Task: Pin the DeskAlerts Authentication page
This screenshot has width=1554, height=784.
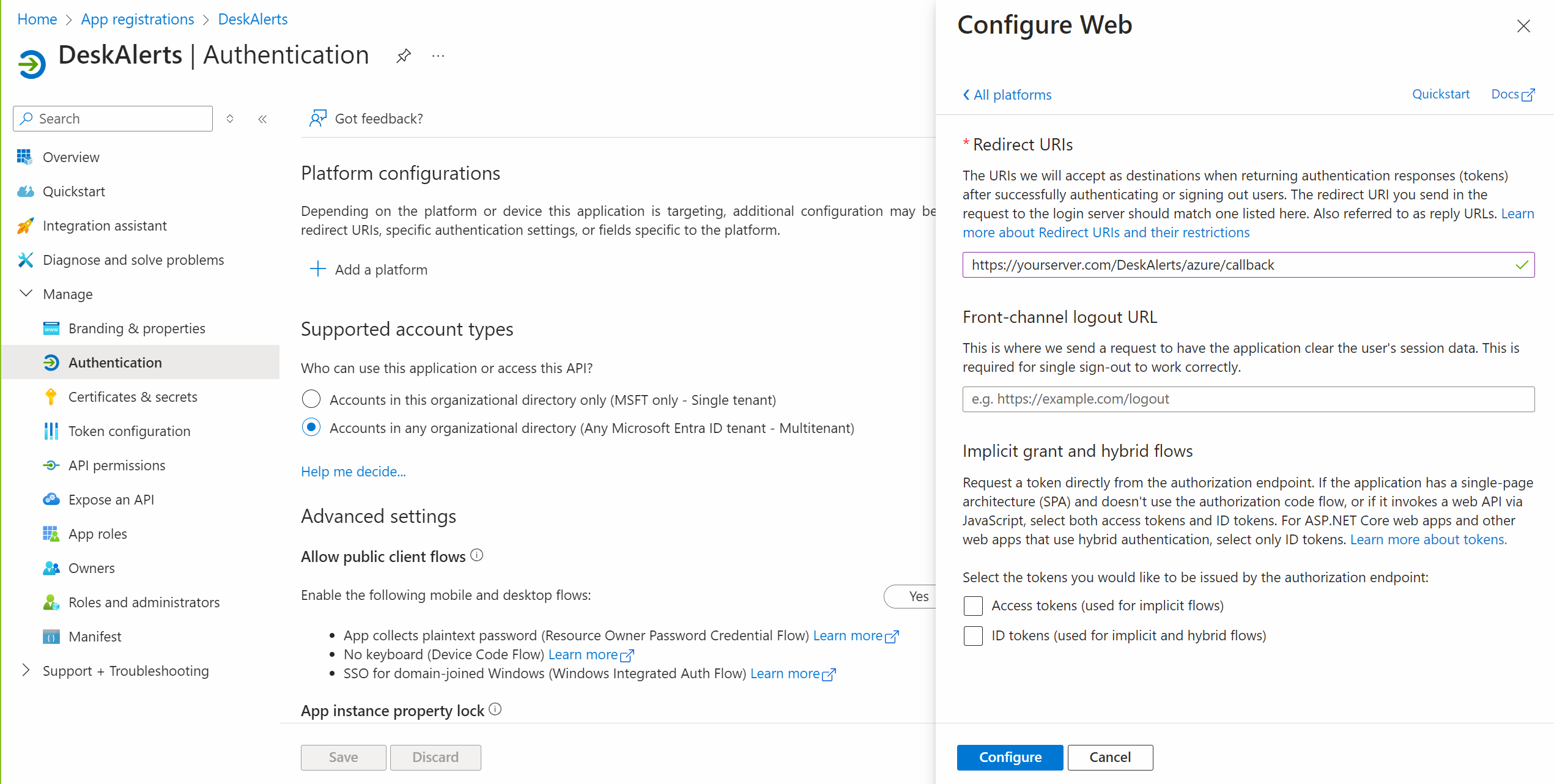Action: (x=403, y=56)
